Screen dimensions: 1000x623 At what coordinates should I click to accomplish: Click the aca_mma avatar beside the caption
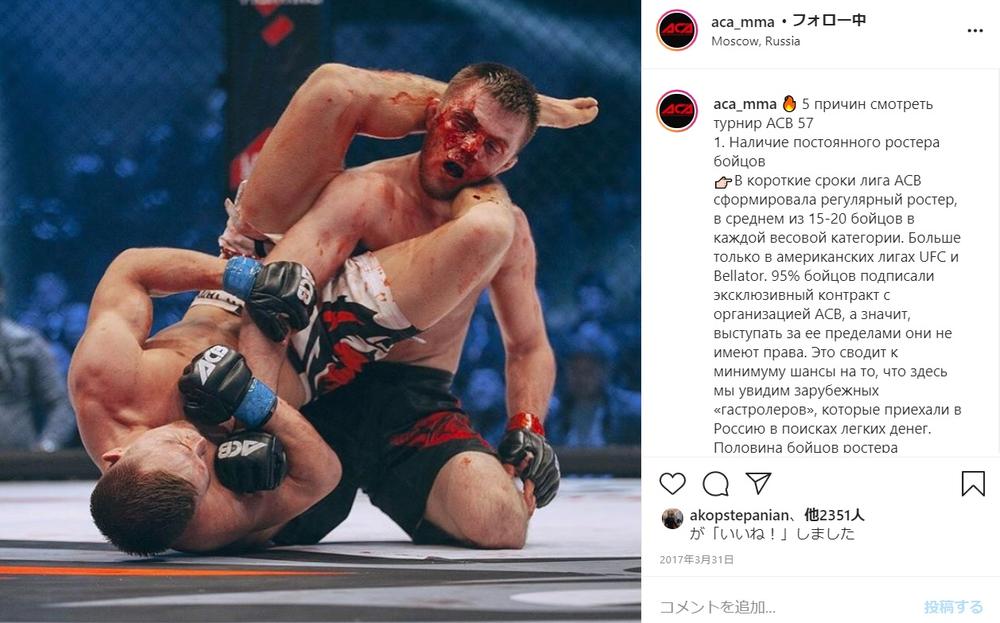677,111
